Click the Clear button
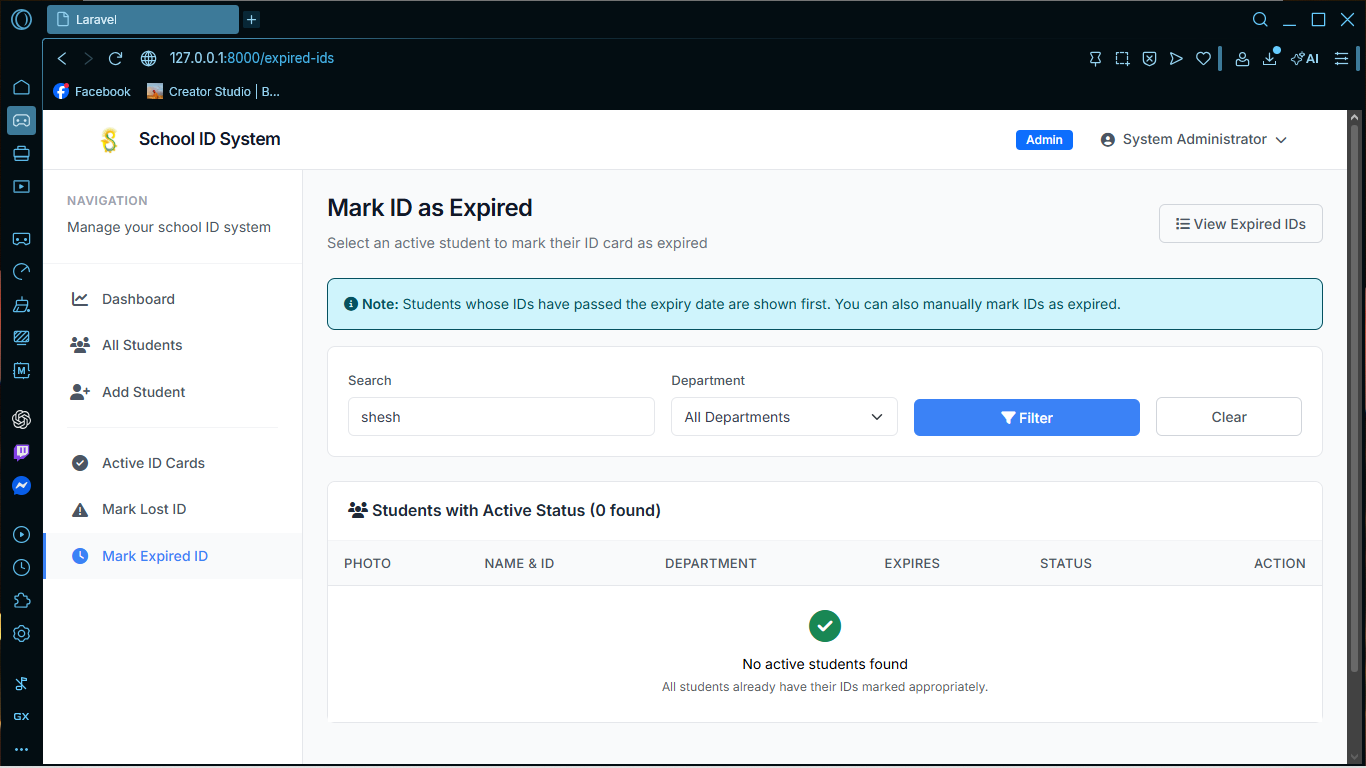Image resolution: width=1366 pixels, height=768 pixels. coord(1229,417)
